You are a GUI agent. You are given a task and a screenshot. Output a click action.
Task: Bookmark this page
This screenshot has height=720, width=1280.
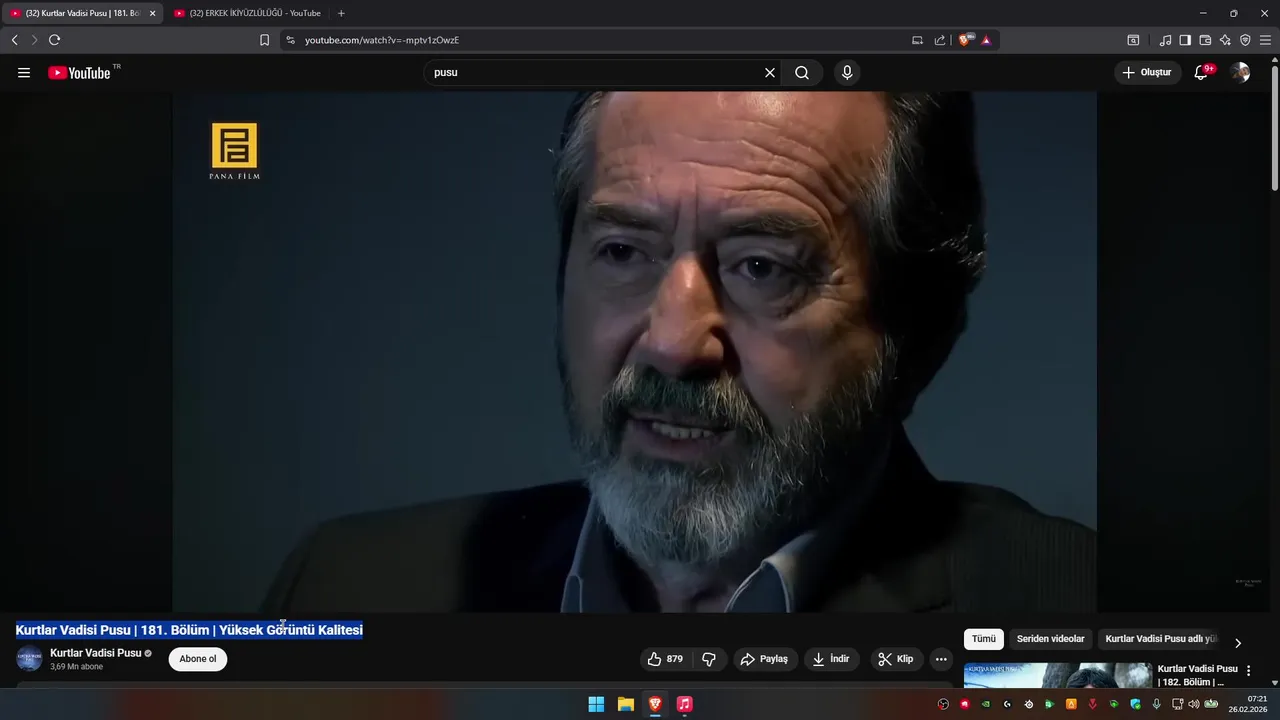click(x=264, y=40)
